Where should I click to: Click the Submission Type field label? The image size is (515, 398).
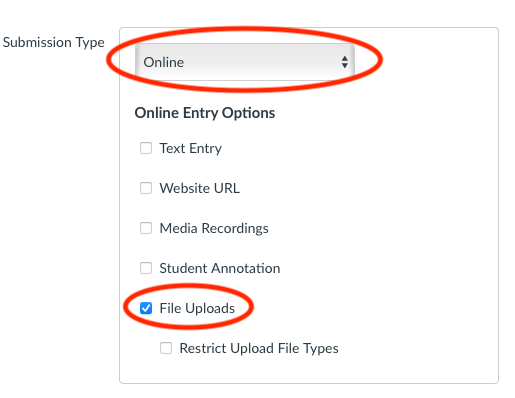coord(54,43)
